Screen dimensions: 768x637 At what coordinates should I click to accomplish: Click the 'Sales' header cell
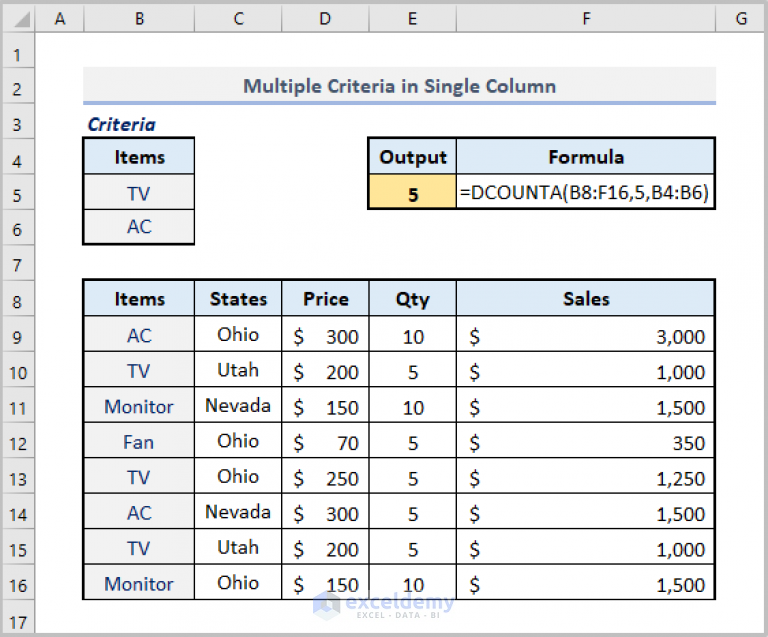586,298
